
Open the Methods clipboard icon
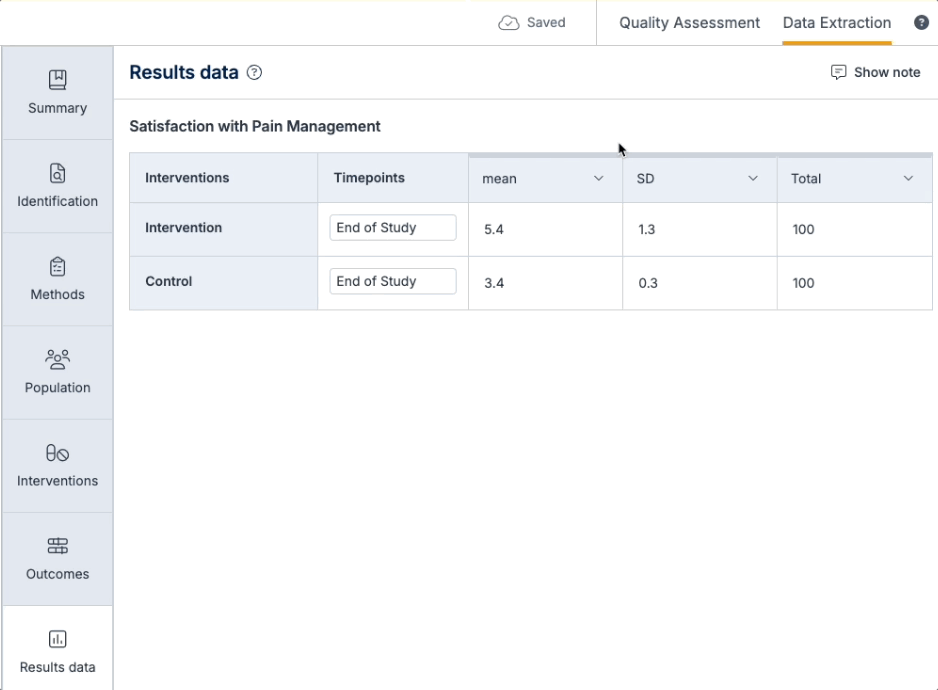point(58,266)
